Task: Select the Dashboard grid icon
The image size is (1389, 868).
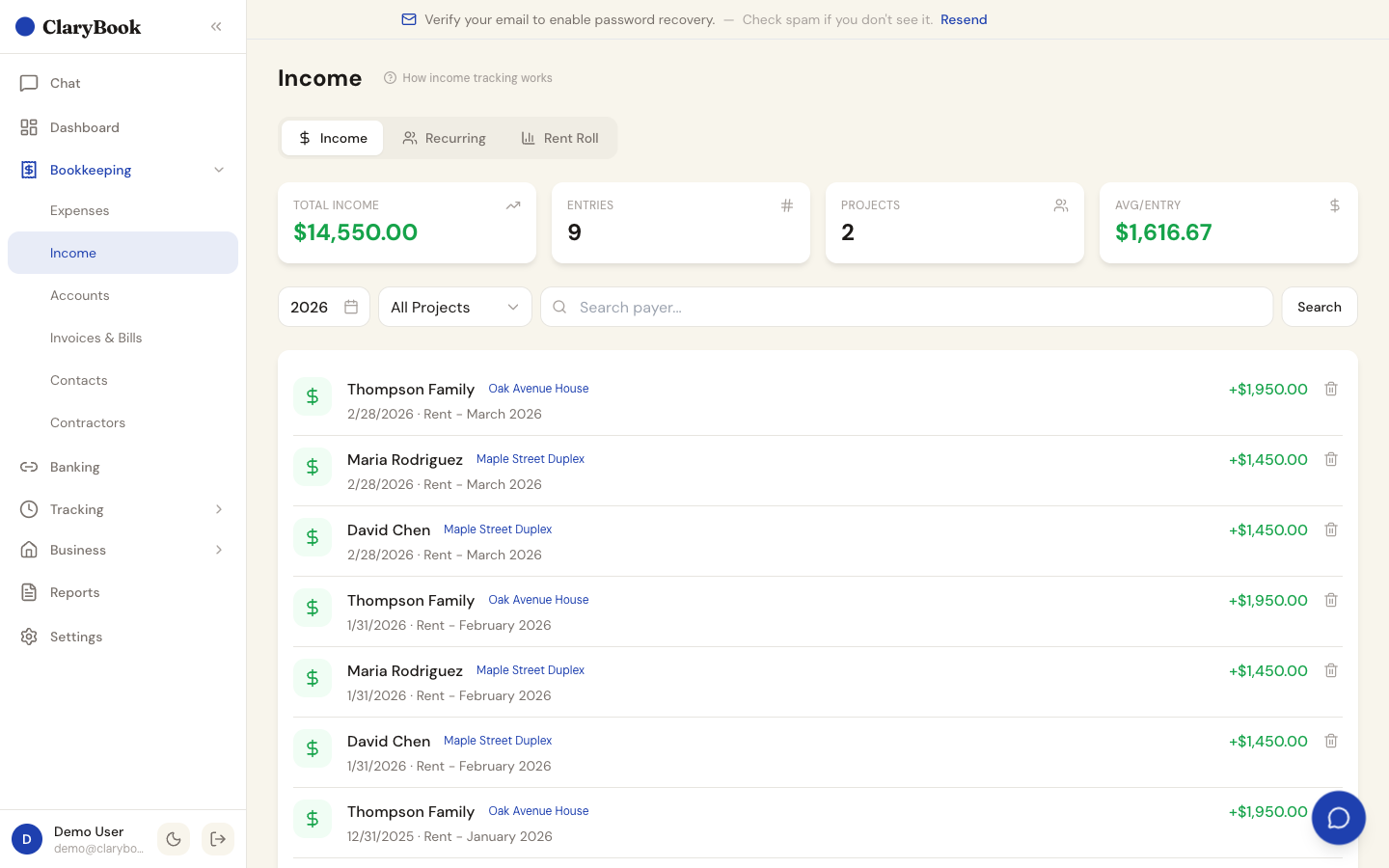Action: [x=29, y=127]
